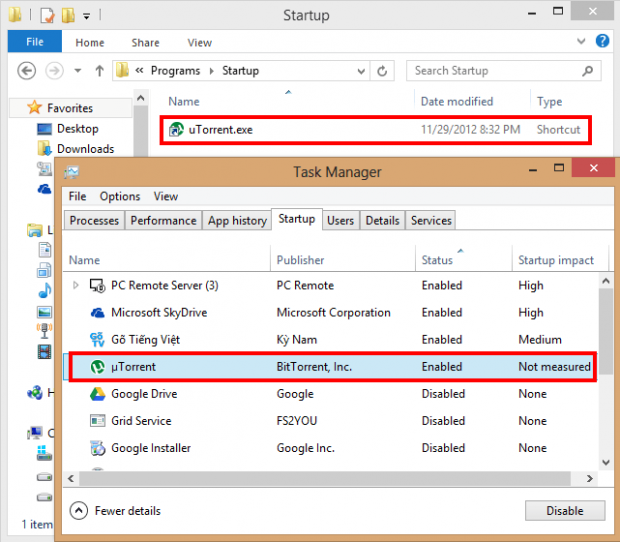Expand the Explorer ribbon chevron
The image size is (620, 542).
tap(581, 41)
